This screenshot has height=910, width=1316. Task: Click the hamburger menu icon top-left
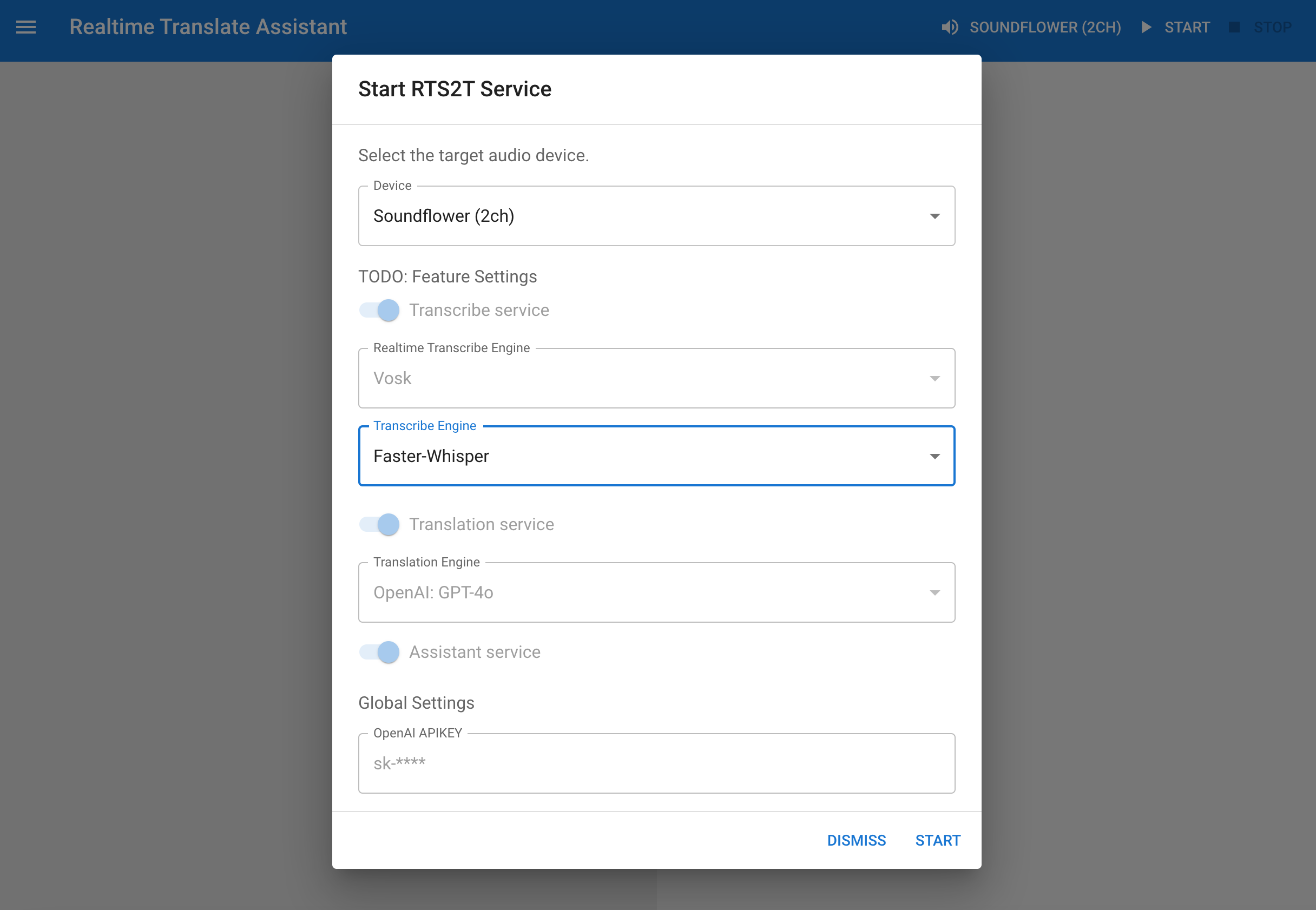point(26,27)
